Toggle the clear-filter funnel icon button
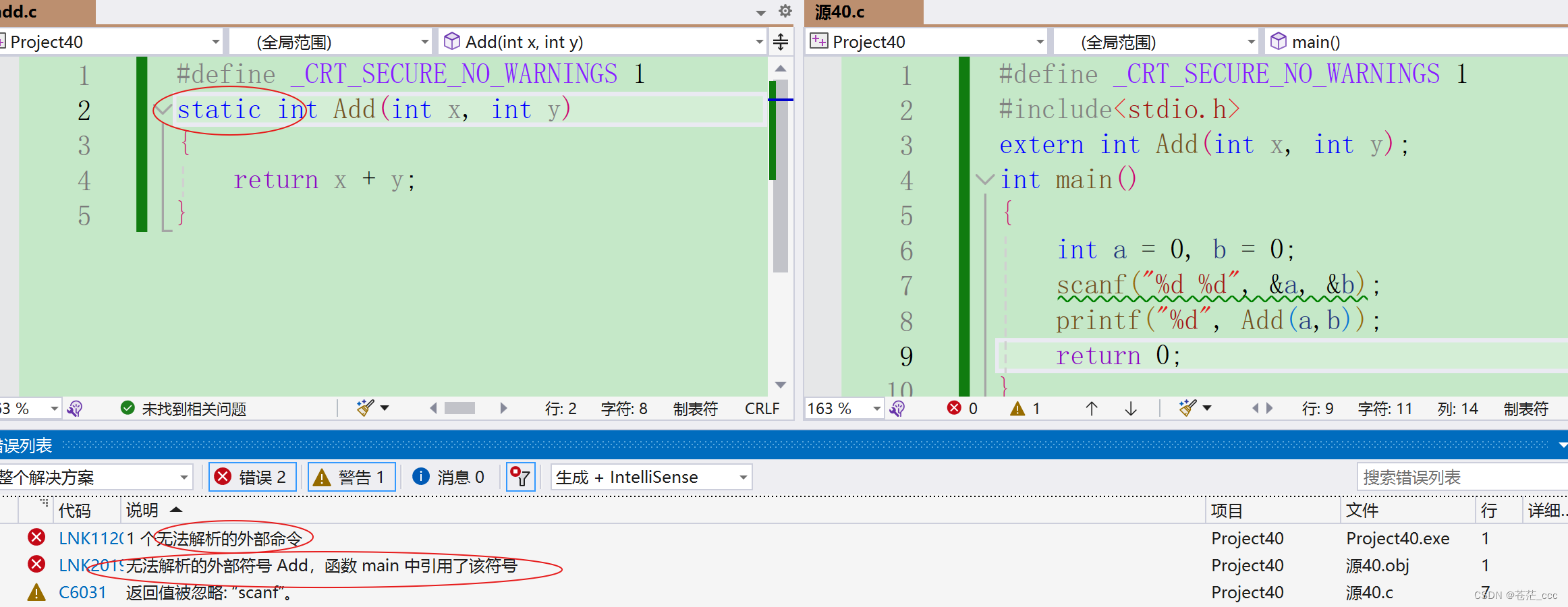1568x607 pixels. click(x=520, y=478)
